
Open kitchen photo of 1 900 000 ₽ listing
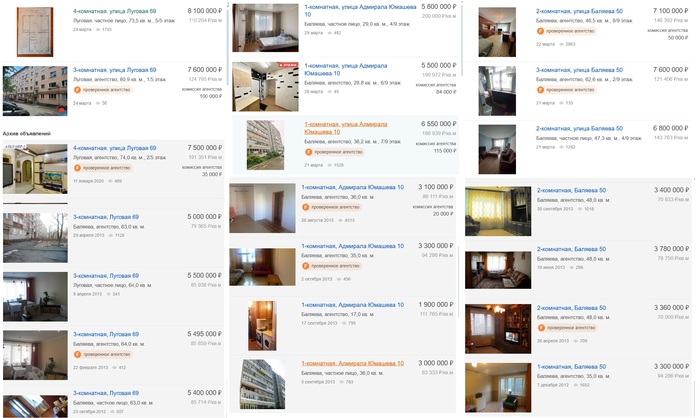click(262, 326)
